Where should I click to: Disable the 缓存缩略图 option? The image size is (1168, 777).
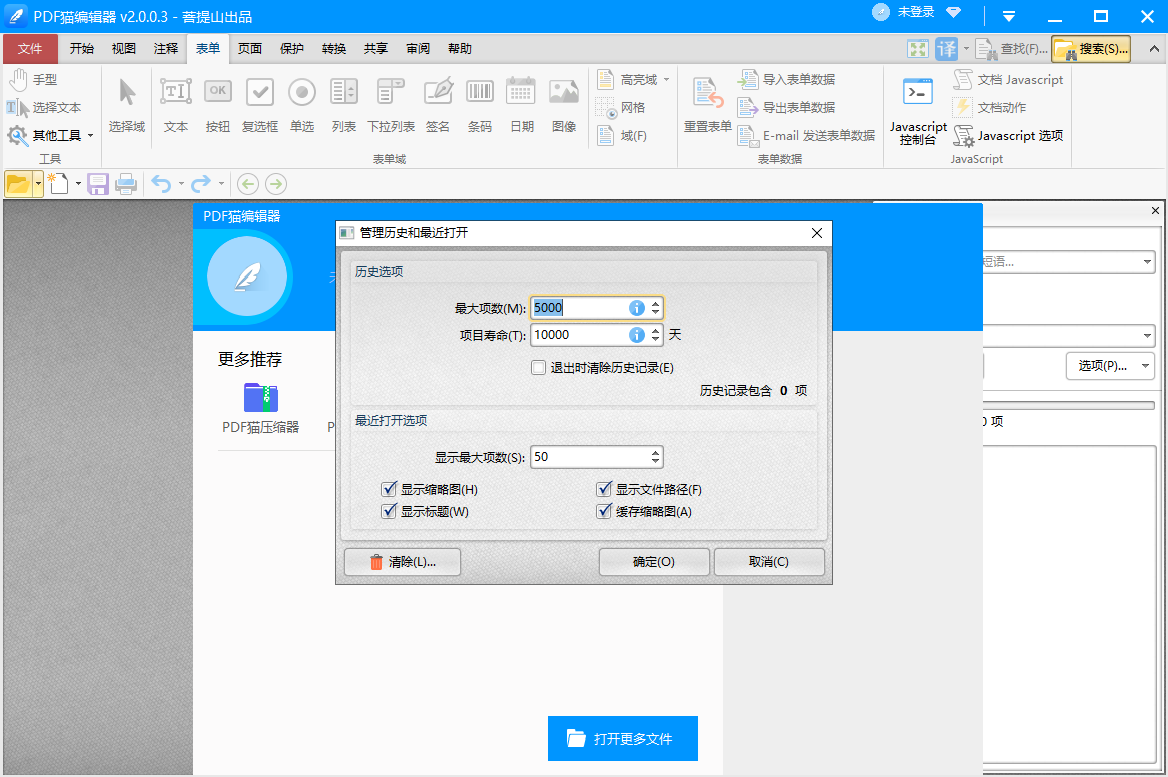(x=603, y=511)
